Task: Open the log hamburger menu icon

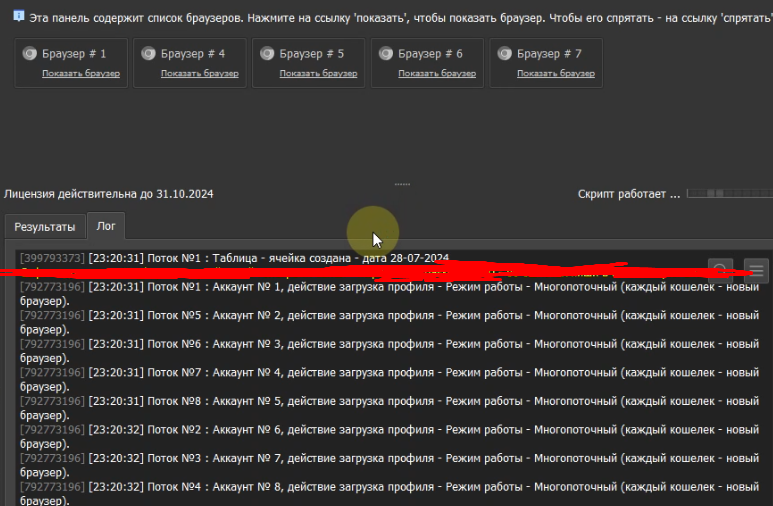Action: [x=756, y=269]
